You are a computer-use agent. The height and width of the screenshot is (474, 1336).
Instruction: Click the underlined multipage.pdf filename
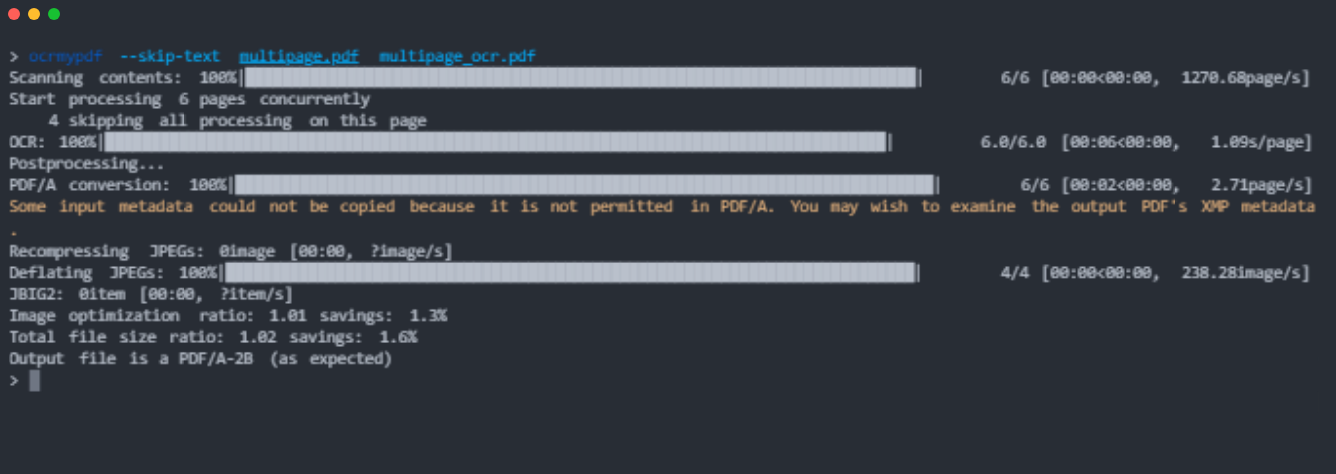point(299,56)
